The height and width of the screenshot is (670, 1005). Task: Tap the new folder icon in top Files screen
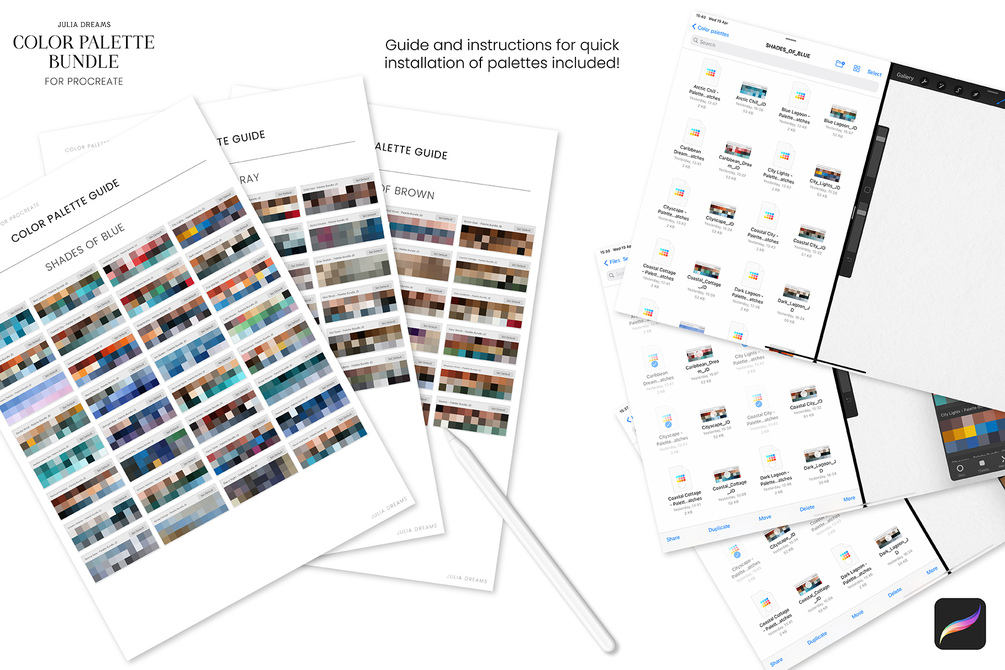[840, 64]
